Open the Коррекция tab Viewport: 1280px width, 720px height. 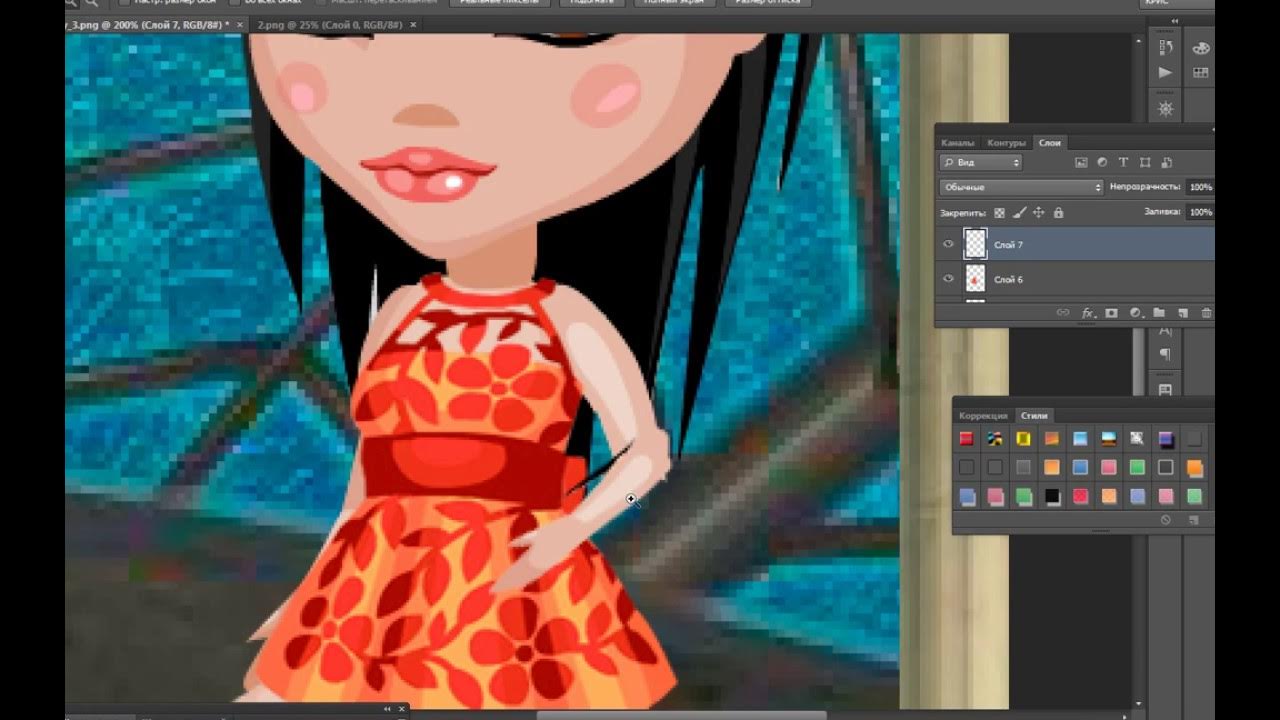tap(983, 416)
